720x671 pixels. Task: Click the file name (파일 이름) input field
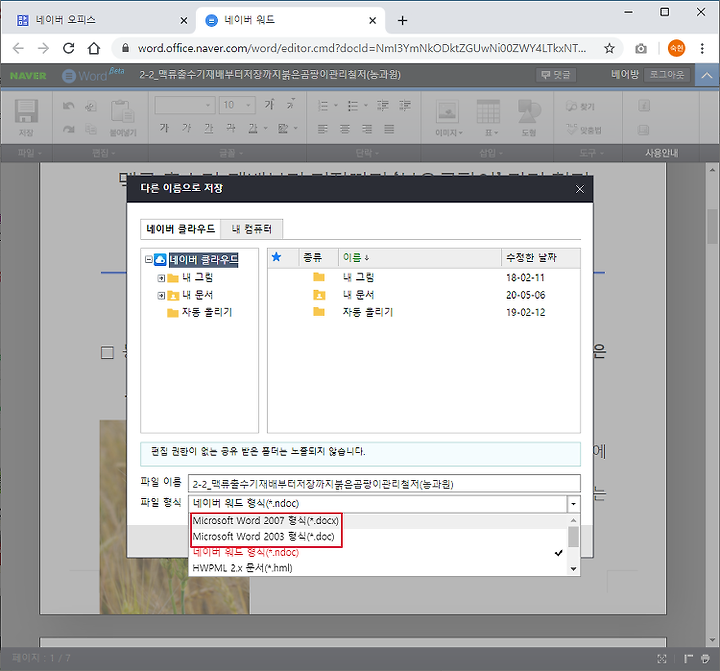pos(384,484)
